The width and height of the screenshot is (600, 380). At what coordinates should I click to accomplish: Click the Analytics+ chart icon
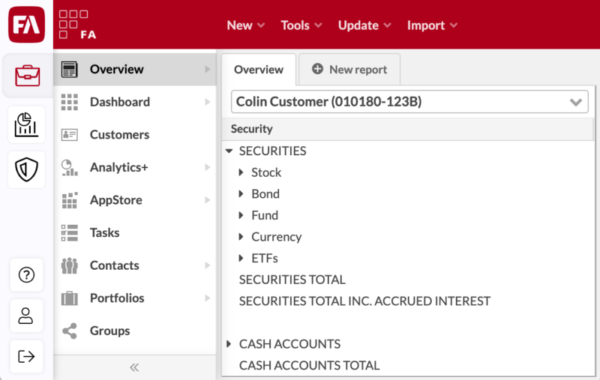[x=69, y=168]
